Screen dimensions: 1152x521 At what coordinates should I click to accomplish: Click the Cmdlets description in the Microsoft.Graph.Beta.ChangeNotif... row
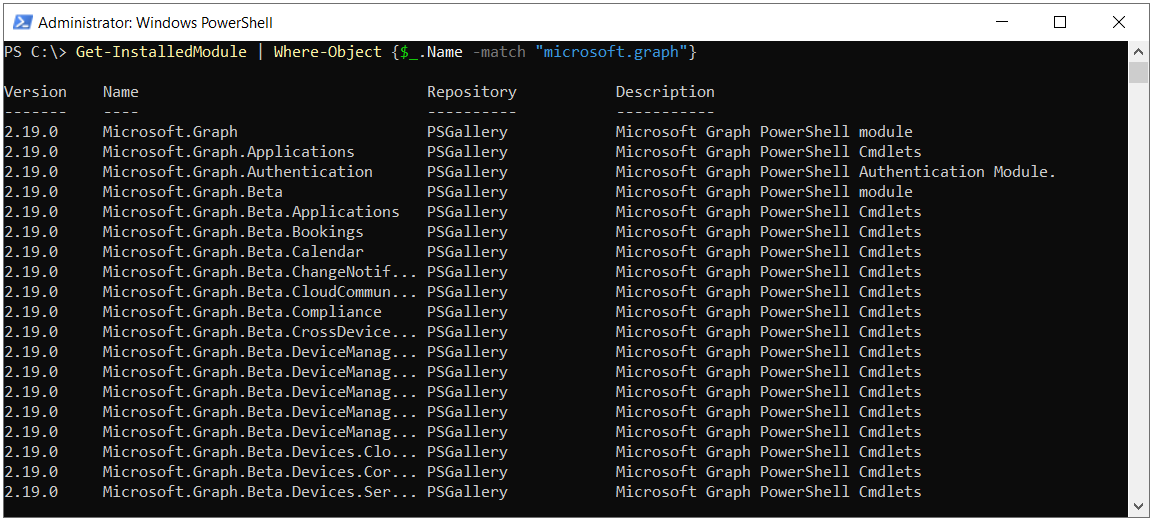pyautogui.click(x=768, y=272)
